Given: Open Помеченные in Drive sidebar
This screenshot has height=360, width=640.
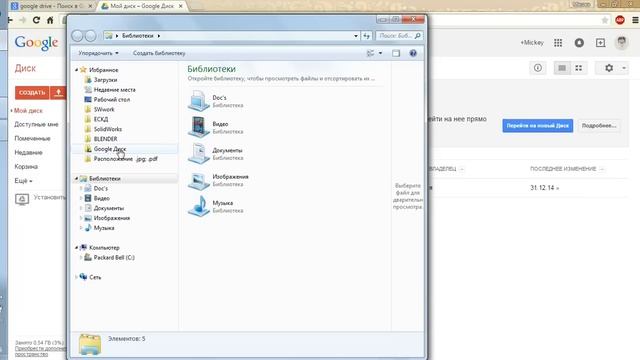Looking at the screenshot, I should (x=32, y=138).
